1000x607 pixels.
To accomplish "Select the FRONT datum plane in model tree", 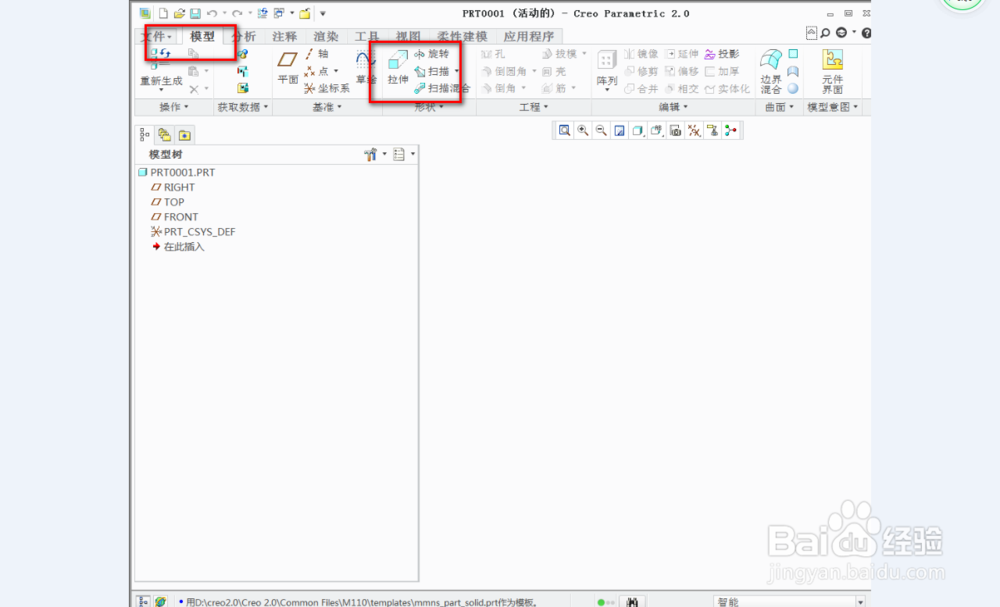I will [175, 217].
